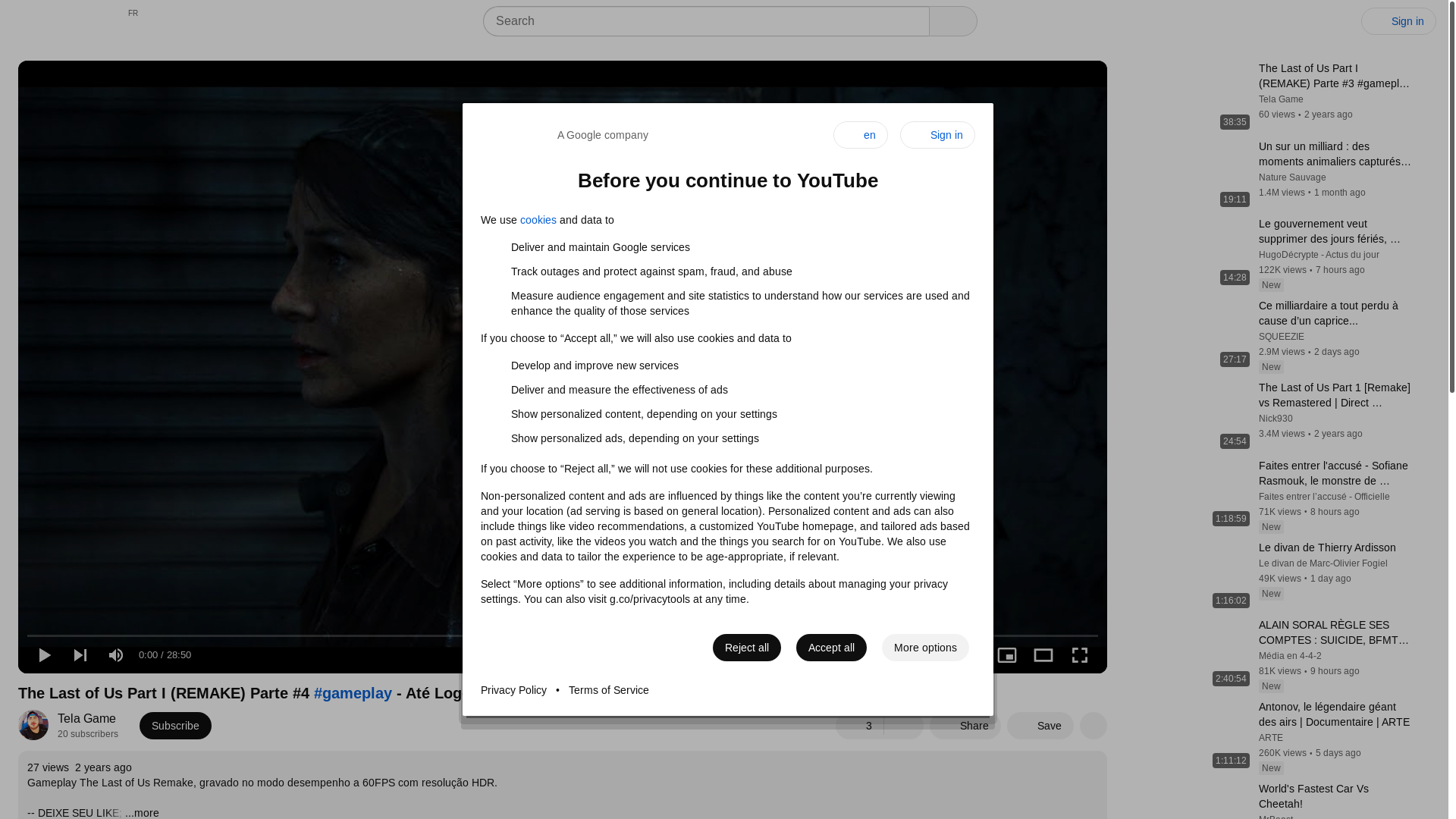Open SQUEEZIE channel name
The height and width of the screenshot is (819, 1456).
[x=1282, y=337]
